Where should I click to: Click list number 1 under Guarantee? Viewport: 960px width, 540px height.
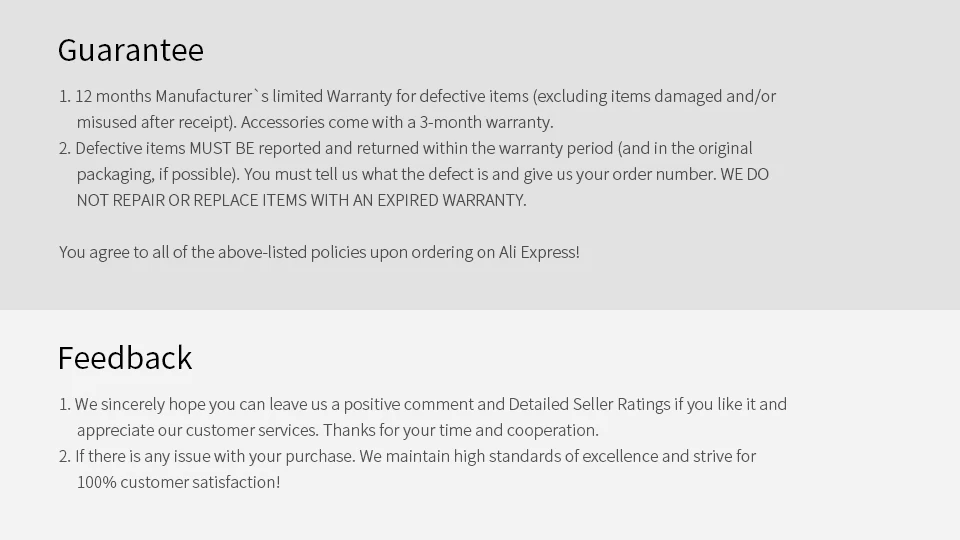(x=64, y=97)
